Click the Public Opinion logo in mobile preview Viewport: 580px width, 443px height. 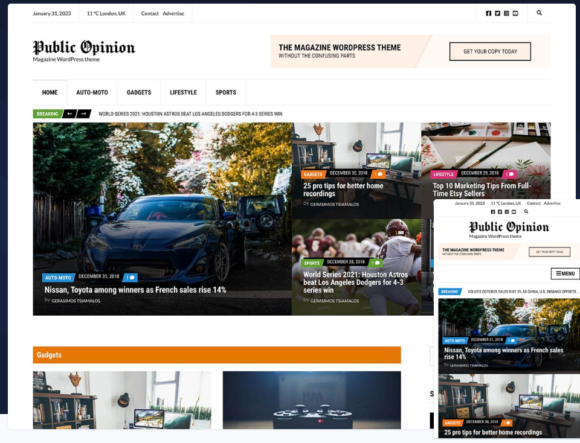pyautogui.click(x=509, y=227)
